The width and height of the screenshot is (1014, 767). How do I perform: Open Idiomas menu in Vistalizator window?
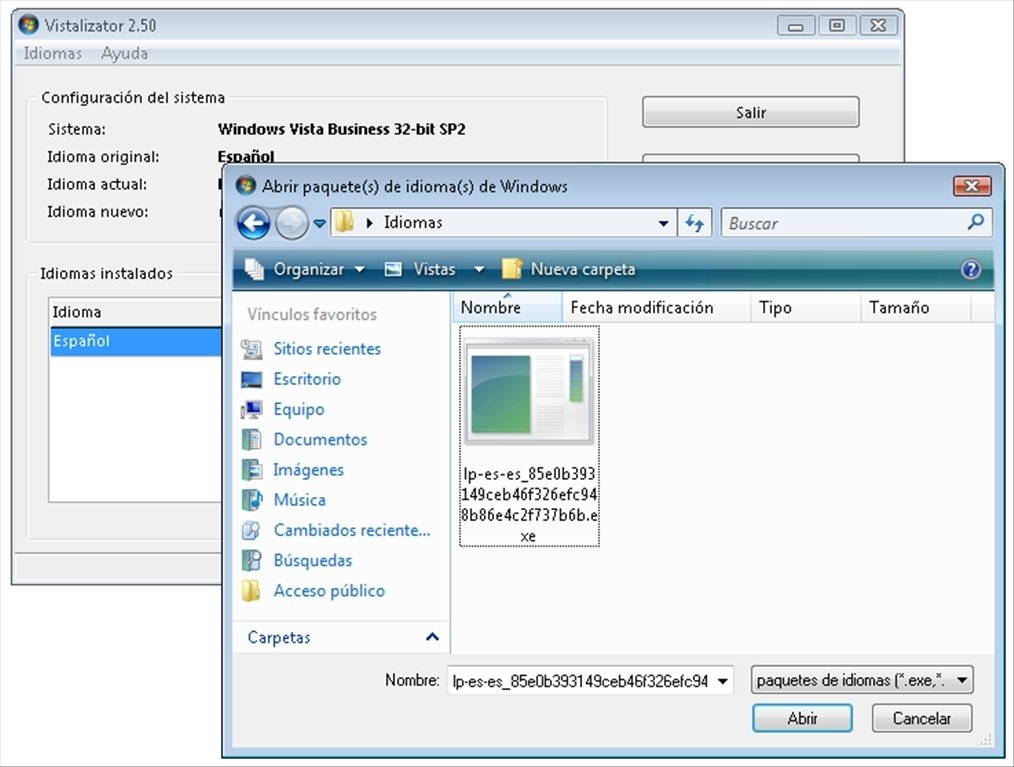pos(52,53)
